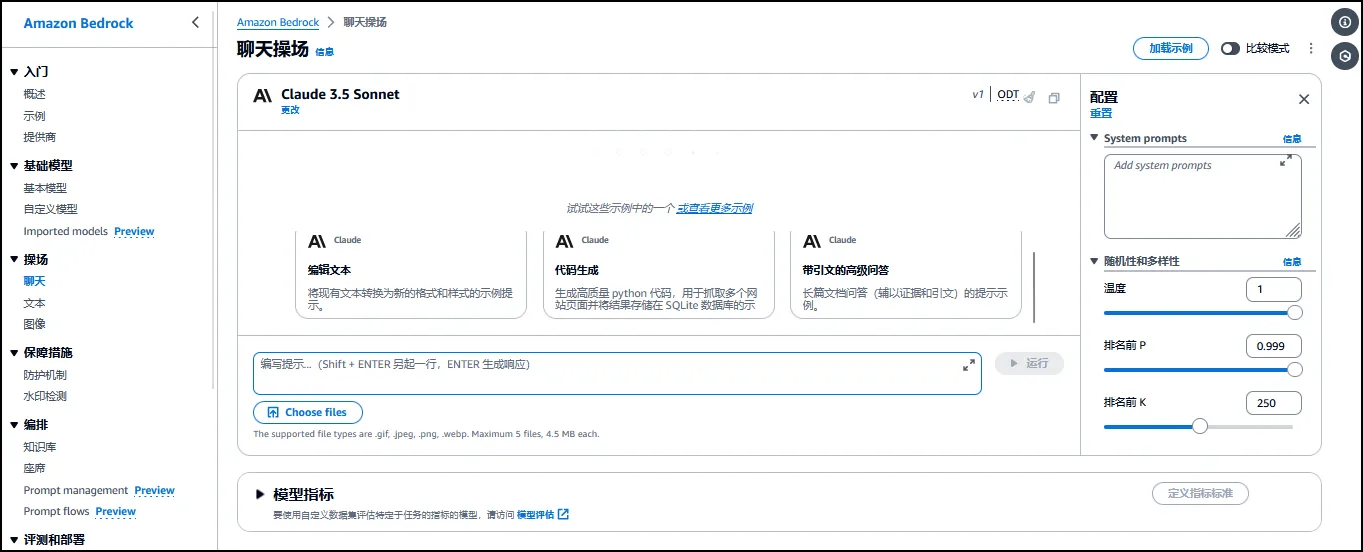Open Prompt management in the sidebar
This screenshot has width=1363, height=552.
tap(76, 490)
